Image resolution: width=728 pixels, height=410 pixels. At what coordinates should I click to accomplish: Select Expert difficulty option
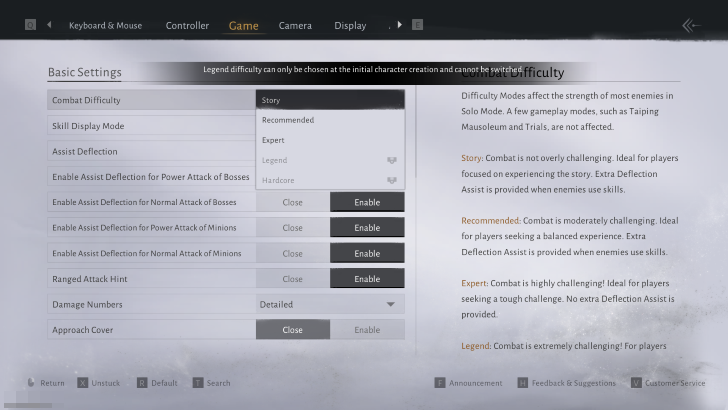(330, 140)
